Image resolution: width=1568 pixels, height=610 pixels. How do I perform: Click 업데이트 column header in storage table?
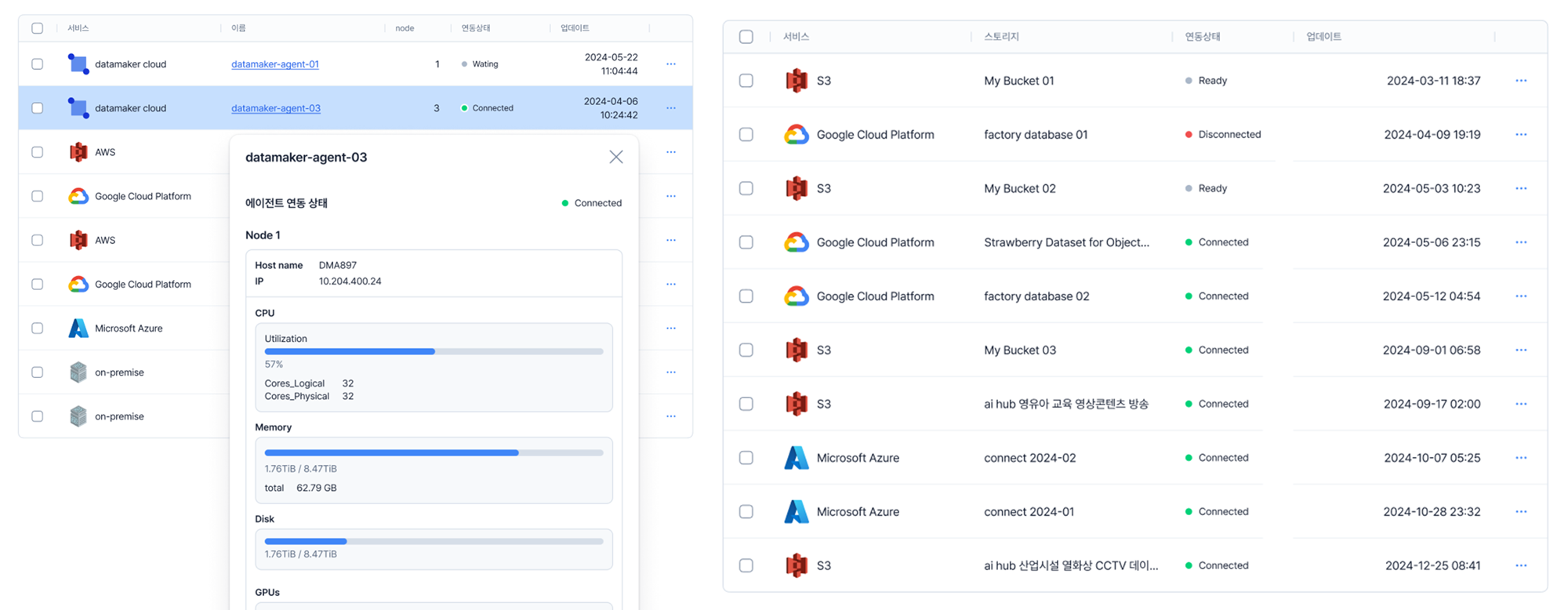(x=1323, y=37)
